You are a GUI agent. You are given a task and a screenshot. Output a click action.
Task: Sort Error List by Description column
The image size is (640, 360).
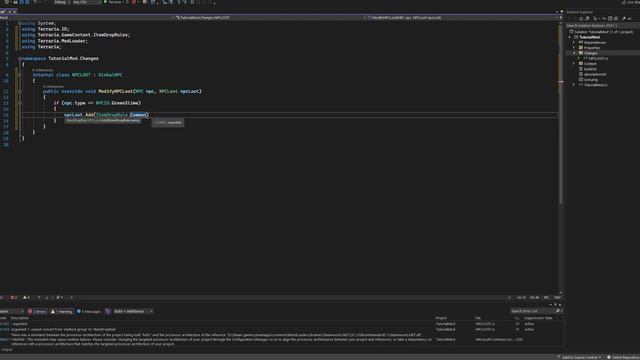click(x=20, y=318)
